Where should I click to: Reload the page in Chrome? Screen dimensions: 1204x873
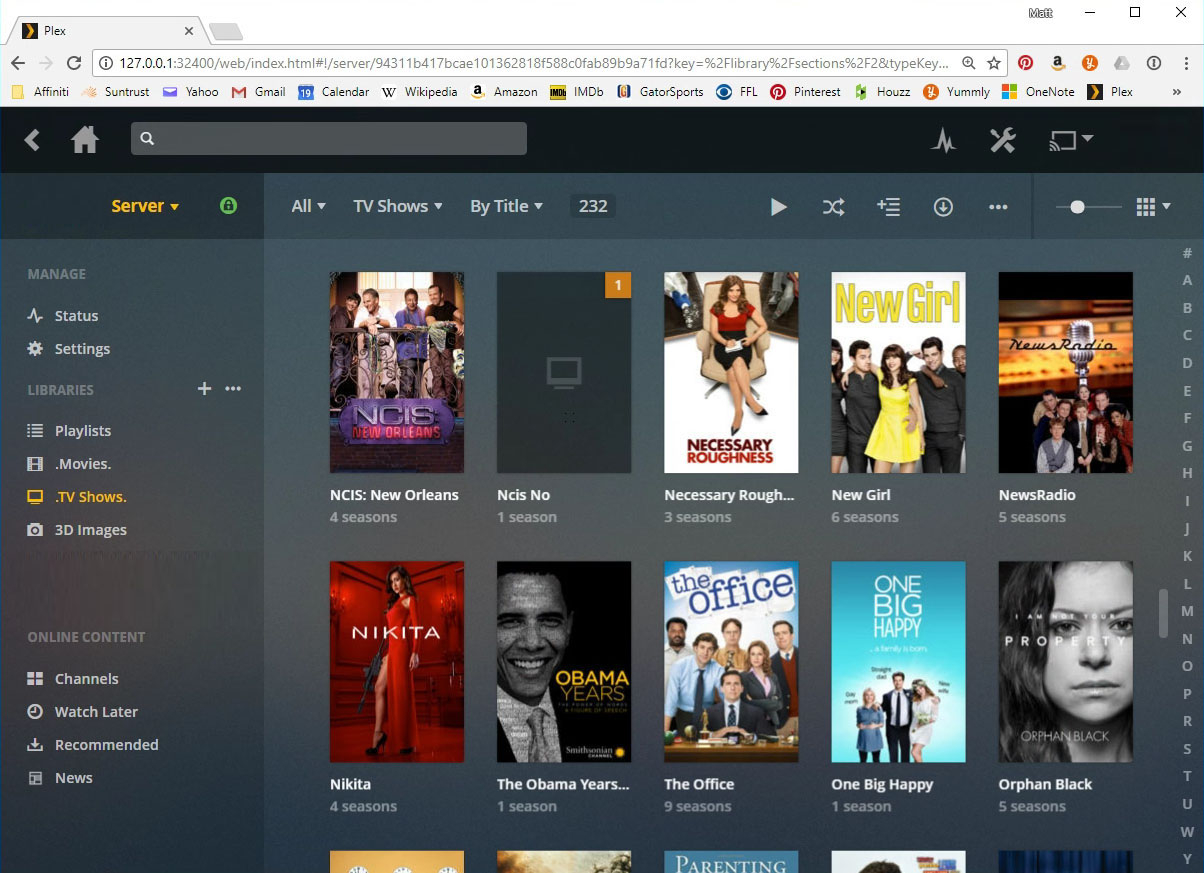point(74,63)
